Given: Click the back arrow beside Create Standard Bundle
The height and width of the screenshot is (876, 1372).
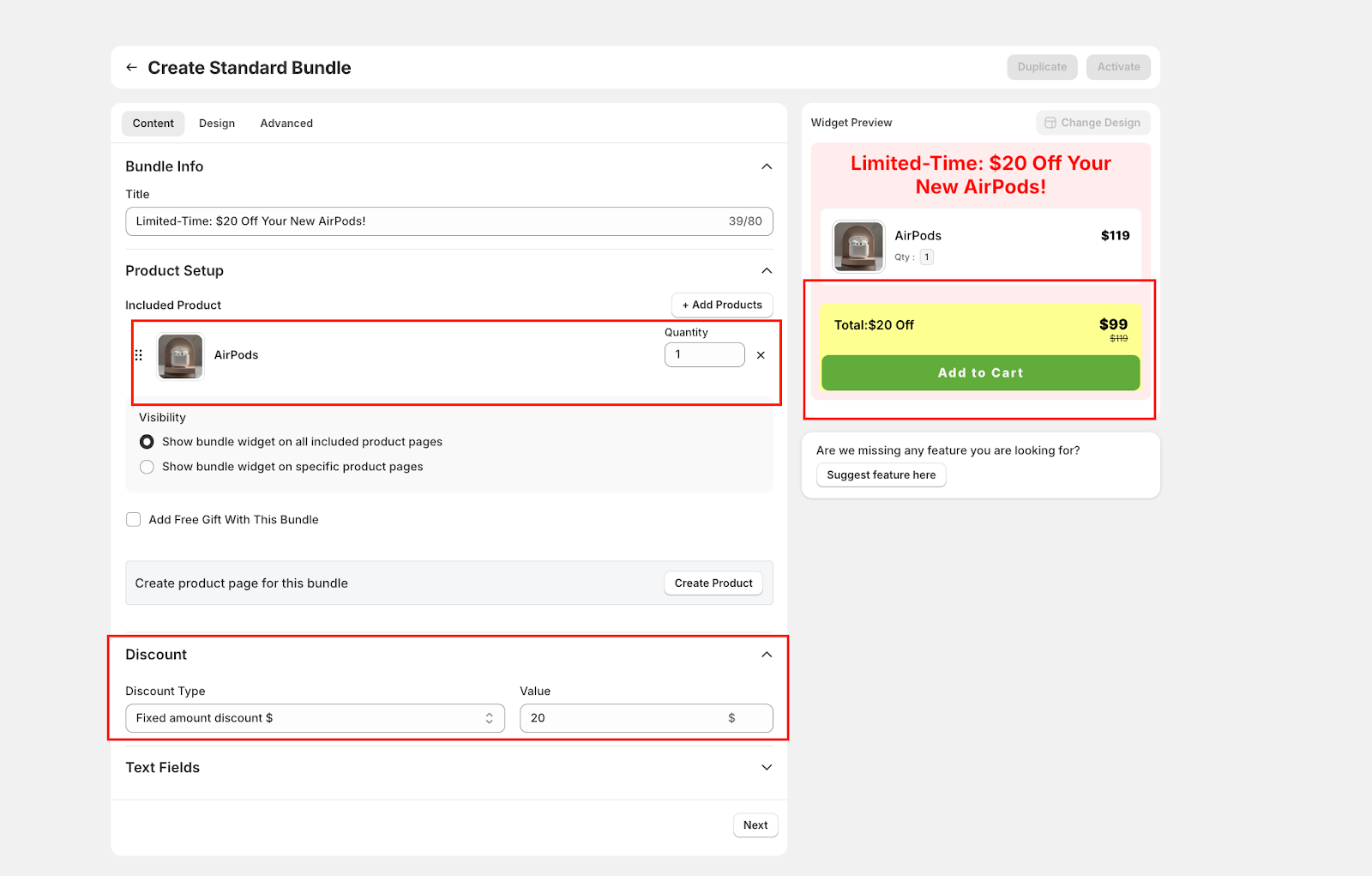Looking at the screenshot, I should pos(131,68).
